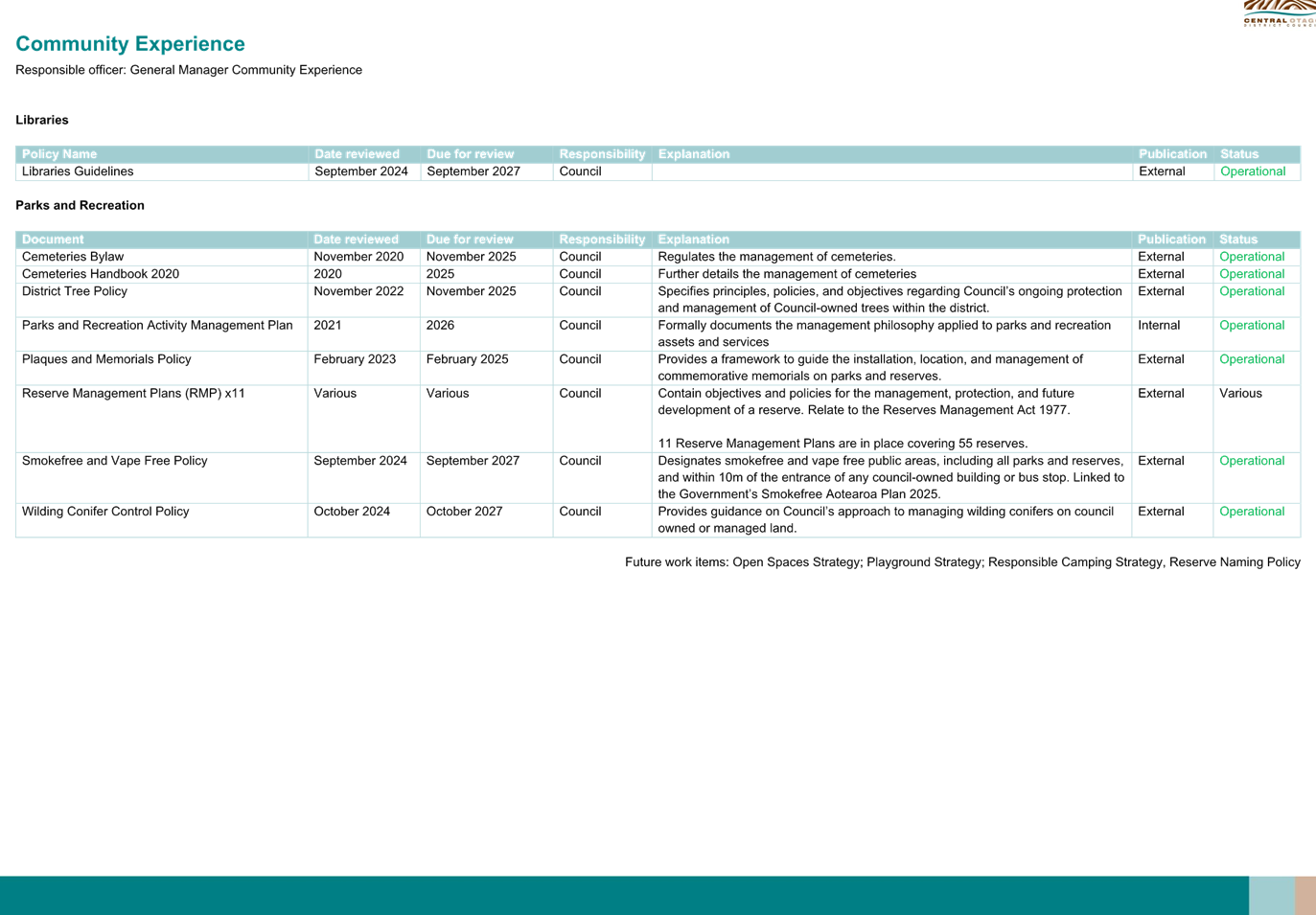Select Reserve Management Plans (RMP) x11
The height and width of the screenshot is (915, 1316).
tap(133, 394)
